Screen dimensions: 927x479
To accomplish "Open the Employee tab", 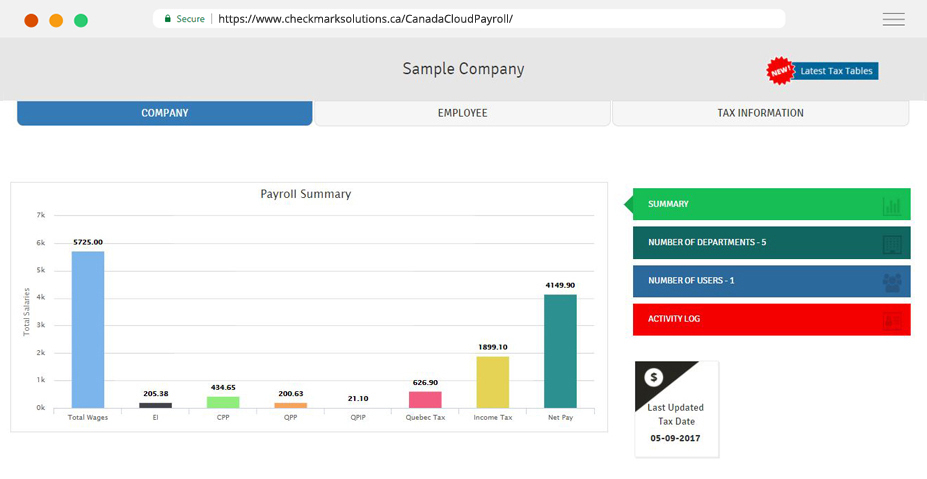I will [462, 113].
